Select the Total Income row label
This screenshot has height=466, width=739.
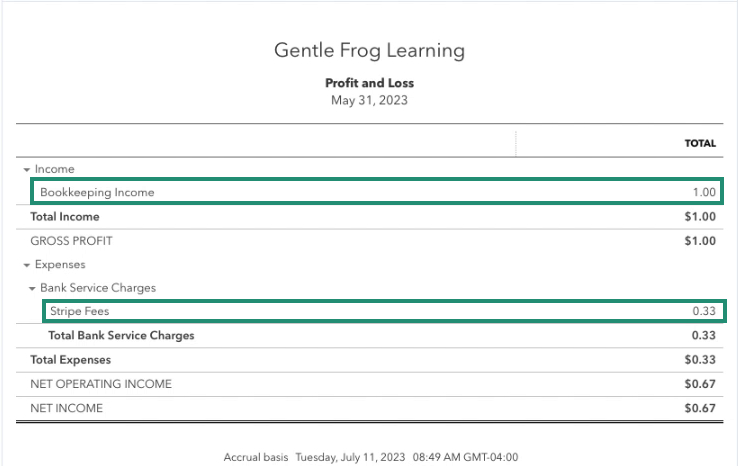click(x=65, y=217)
